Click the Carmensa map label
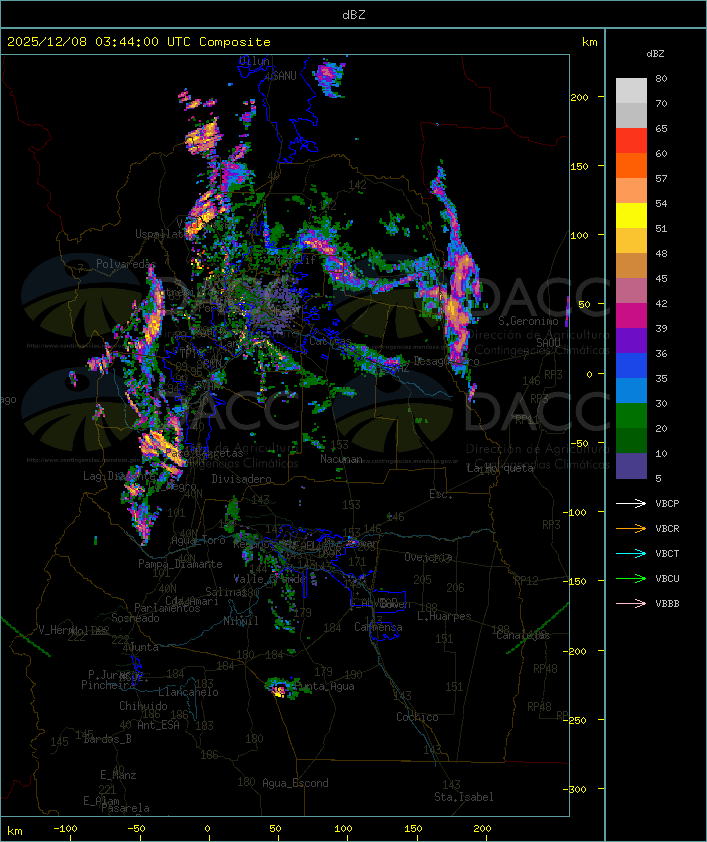The height and width of the screenshot is (842, 707). tap(378, 627)
